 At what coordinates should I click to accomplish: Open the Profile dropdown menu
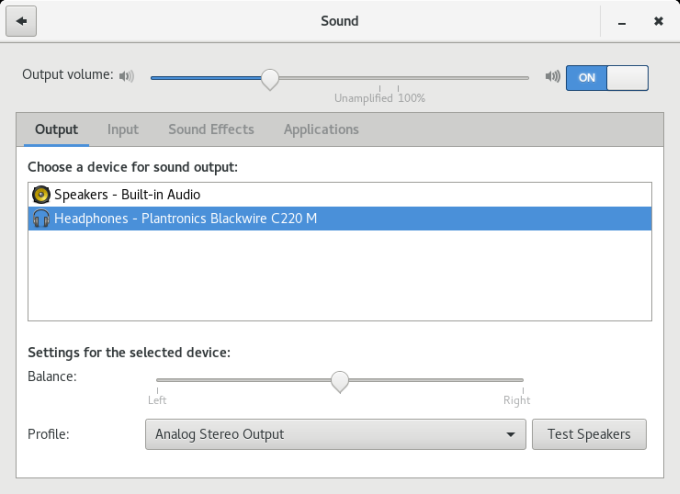[x=335, y=434]
